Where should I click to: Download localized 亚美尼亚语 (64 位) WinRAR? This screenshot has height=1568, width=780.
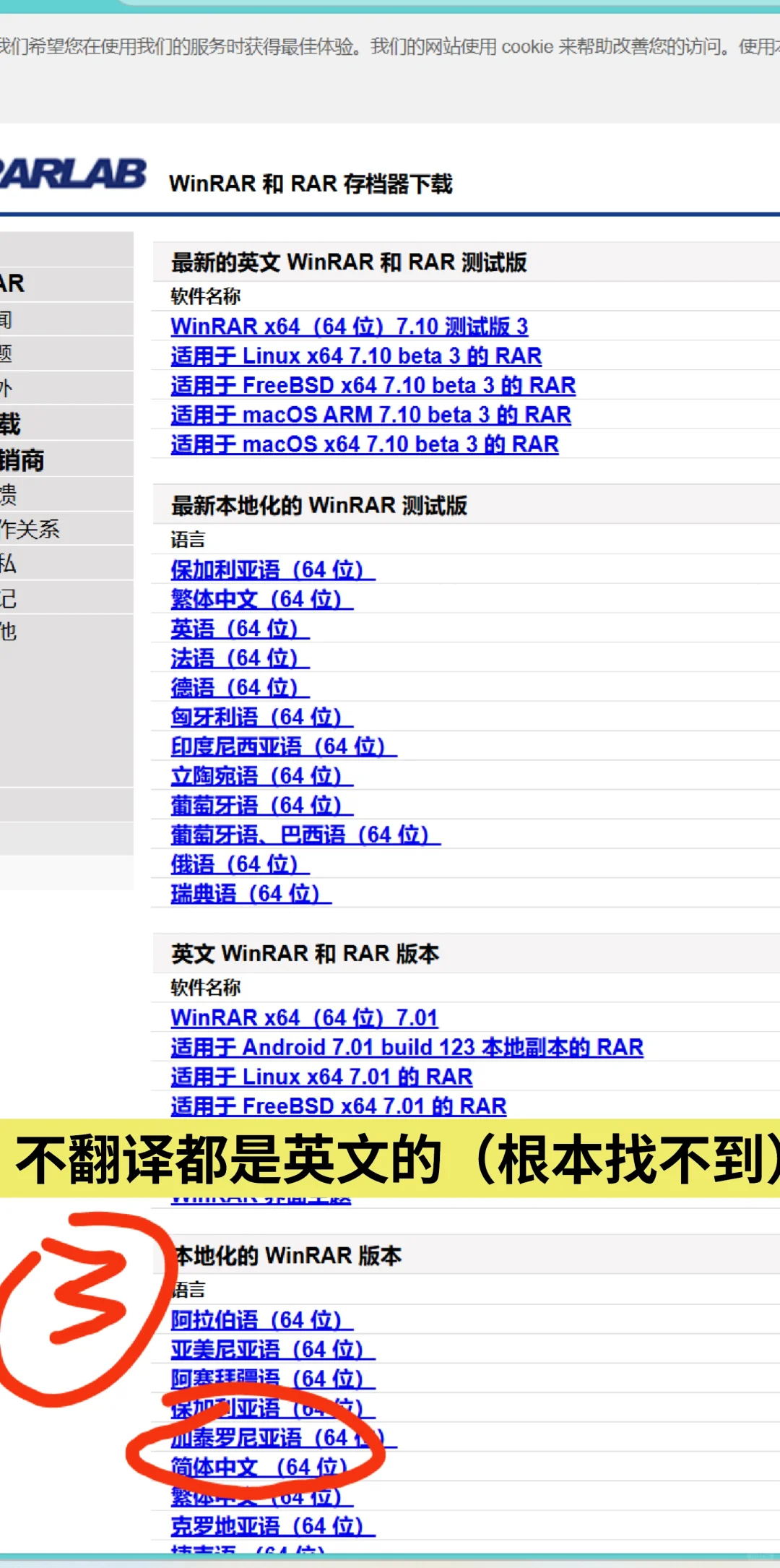click(273, 1350)
